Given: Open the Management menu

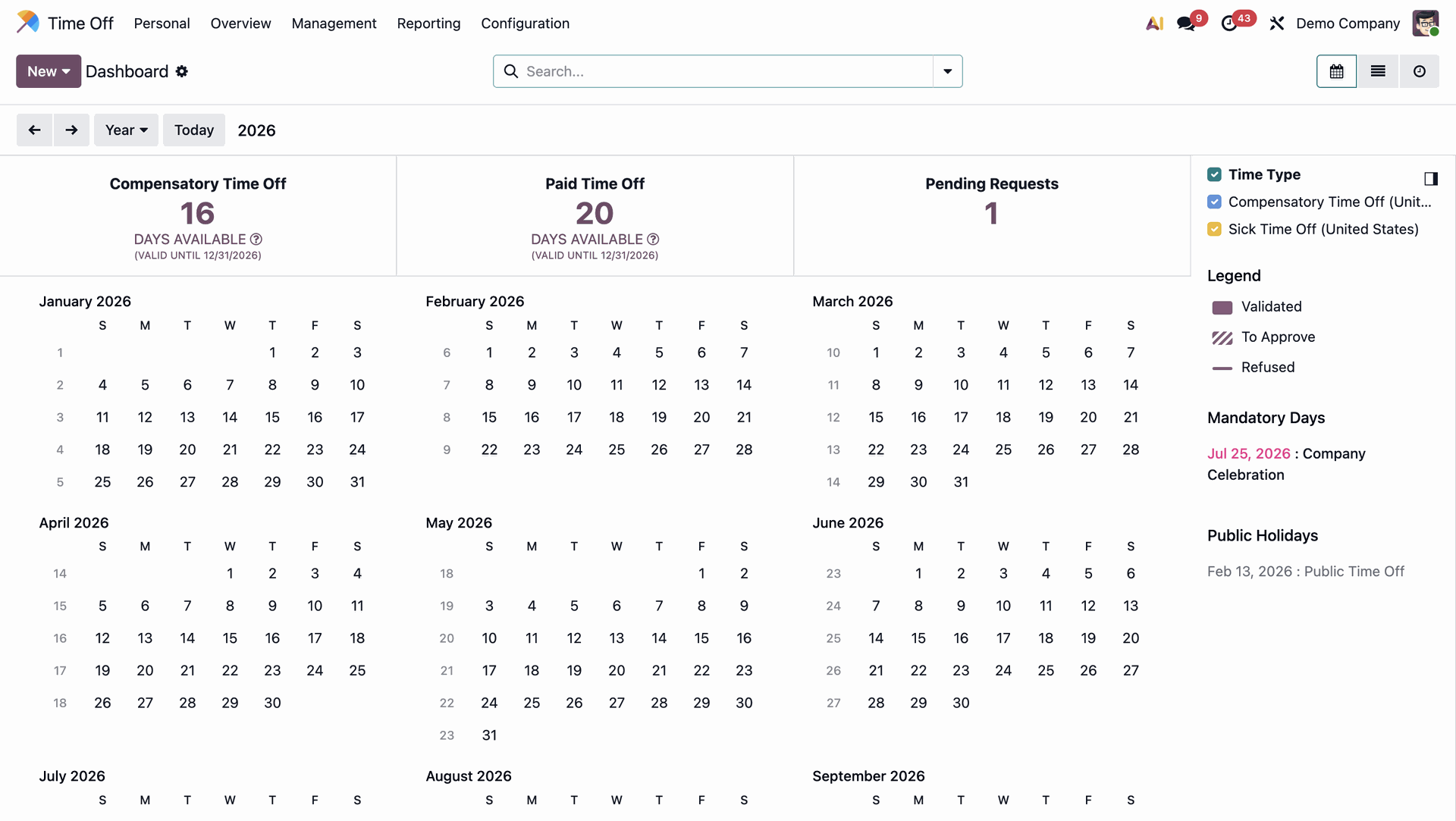Looking at the screenshot, I should 334,24.
